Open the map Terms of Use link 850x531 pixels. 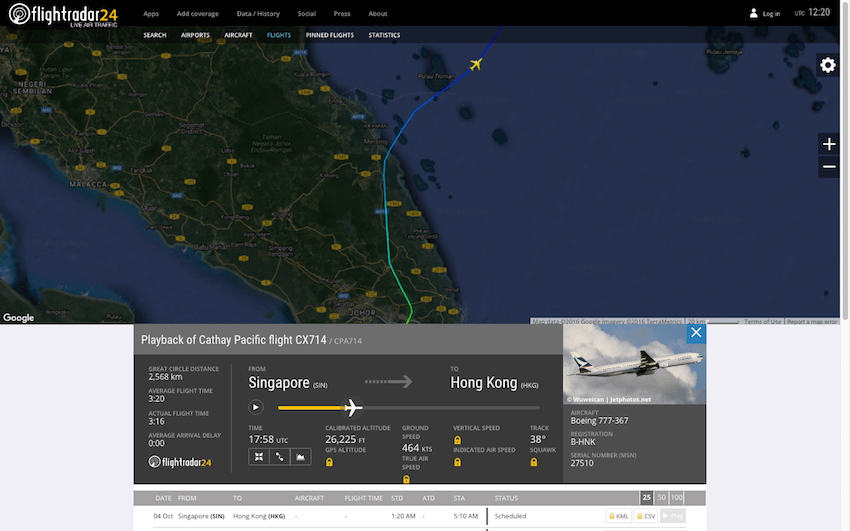(x=762, y=321)
